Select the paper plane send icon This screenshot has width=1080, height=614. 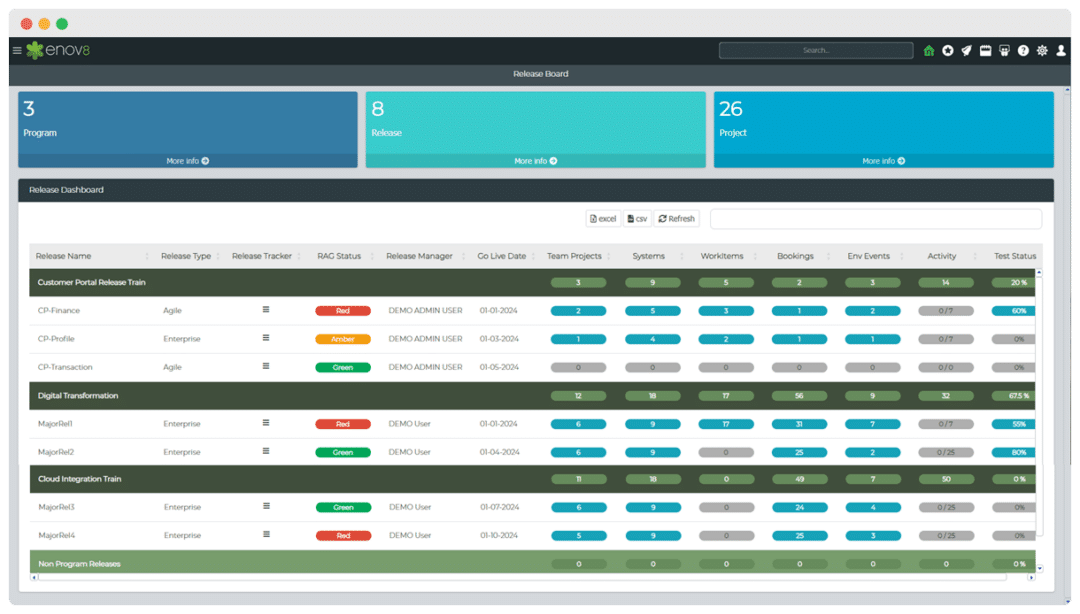967,50
